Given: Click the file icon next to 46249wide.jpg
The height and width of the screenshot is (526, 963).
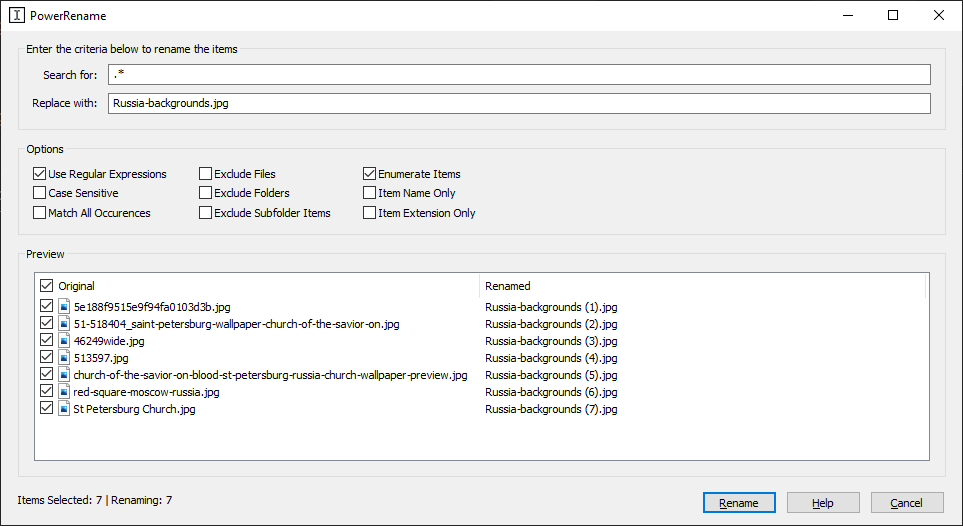Looking at the screenshot, I should pyautogui.click(x=64, y=341).
